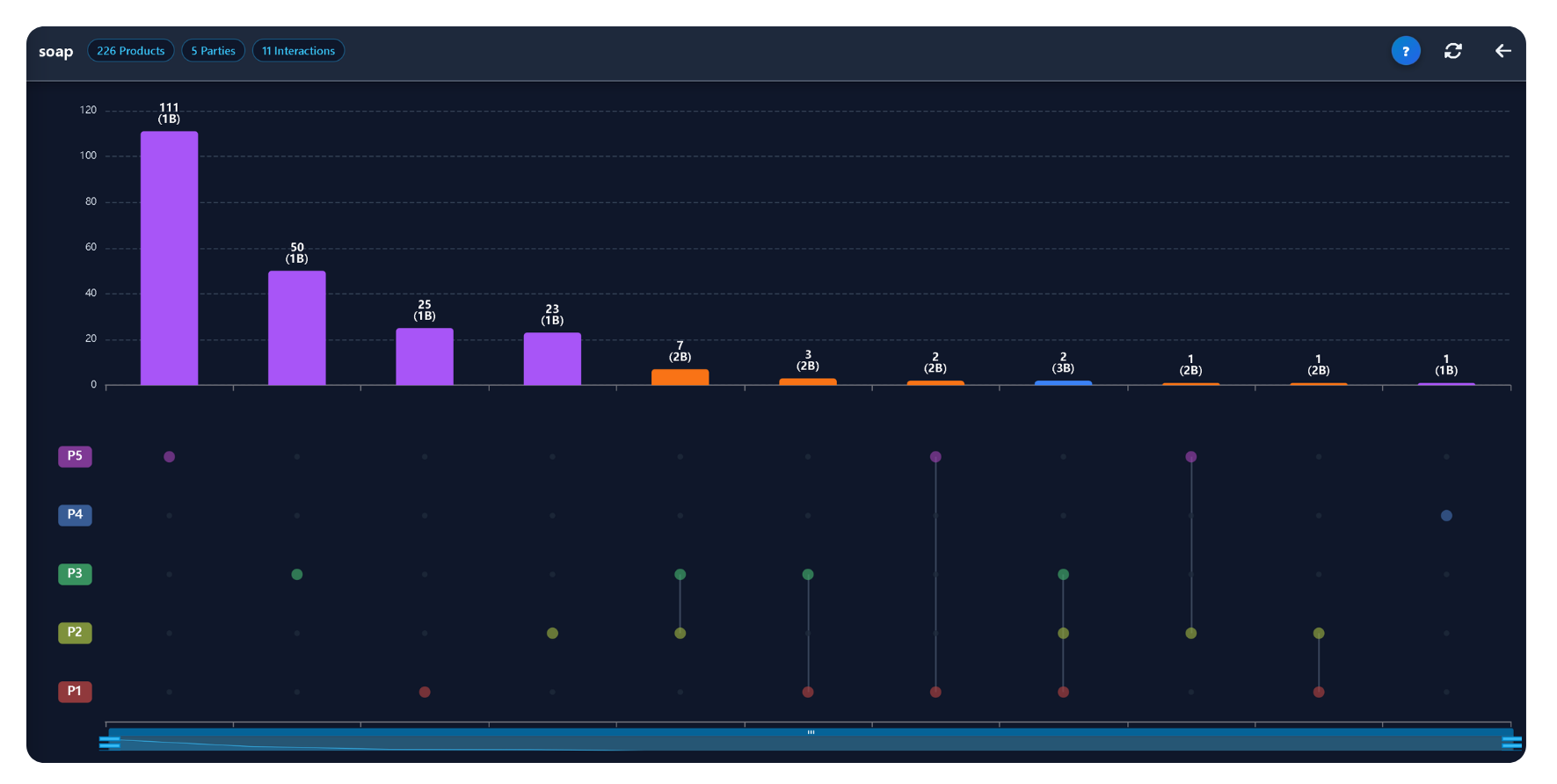Click the orange bar labeled 7 (2B)
The width and height of the screenshot is (1557, 784).
680,377
